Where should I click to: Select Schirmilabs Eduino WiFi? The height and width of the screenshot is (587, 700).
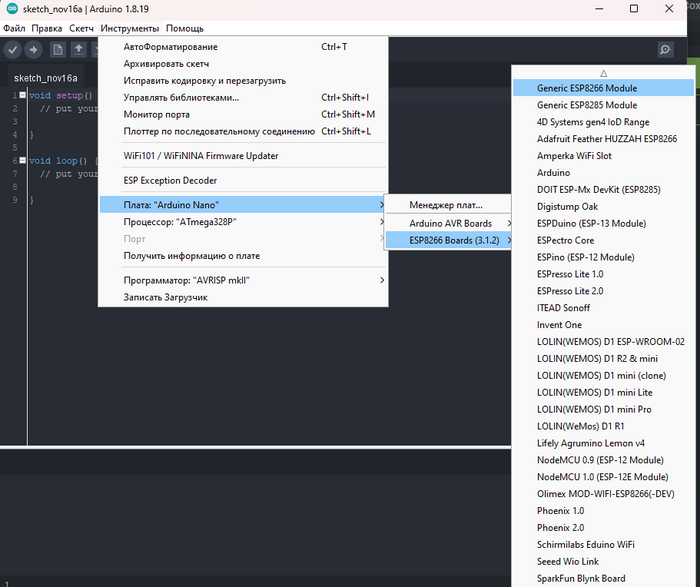pyautogui.click(x=604, y=545)
